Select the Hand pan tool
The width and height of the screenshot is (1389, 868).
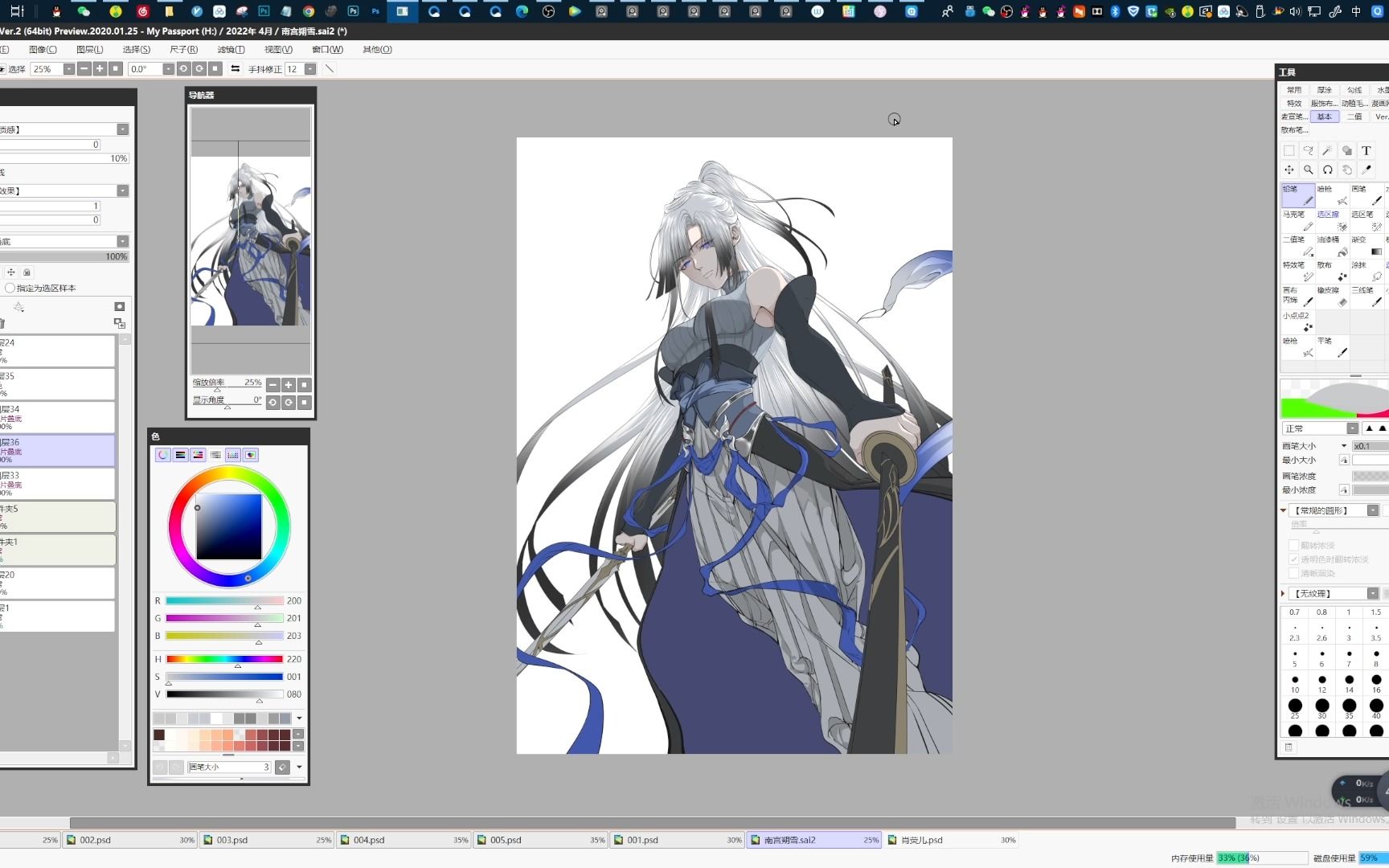pos(1347,170)
